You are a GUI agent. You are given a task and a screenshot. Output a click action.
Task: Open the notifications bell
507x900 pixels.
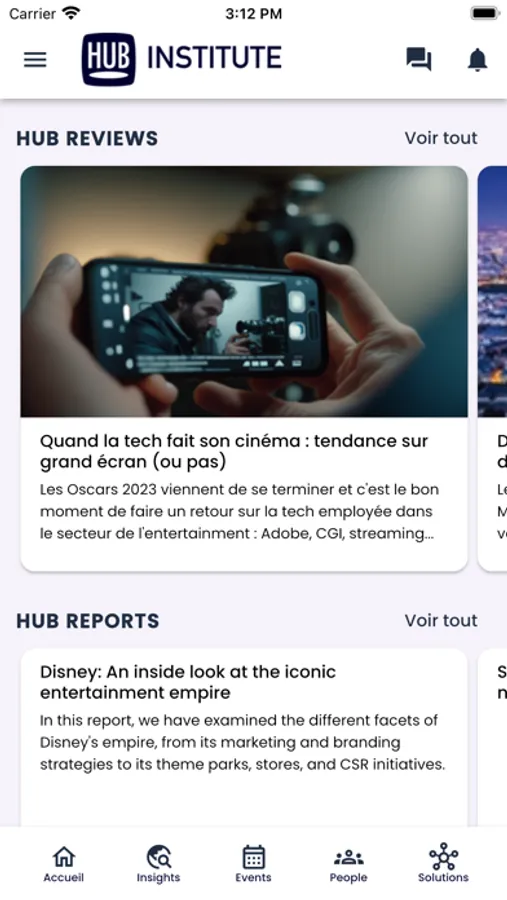(477, 60)
